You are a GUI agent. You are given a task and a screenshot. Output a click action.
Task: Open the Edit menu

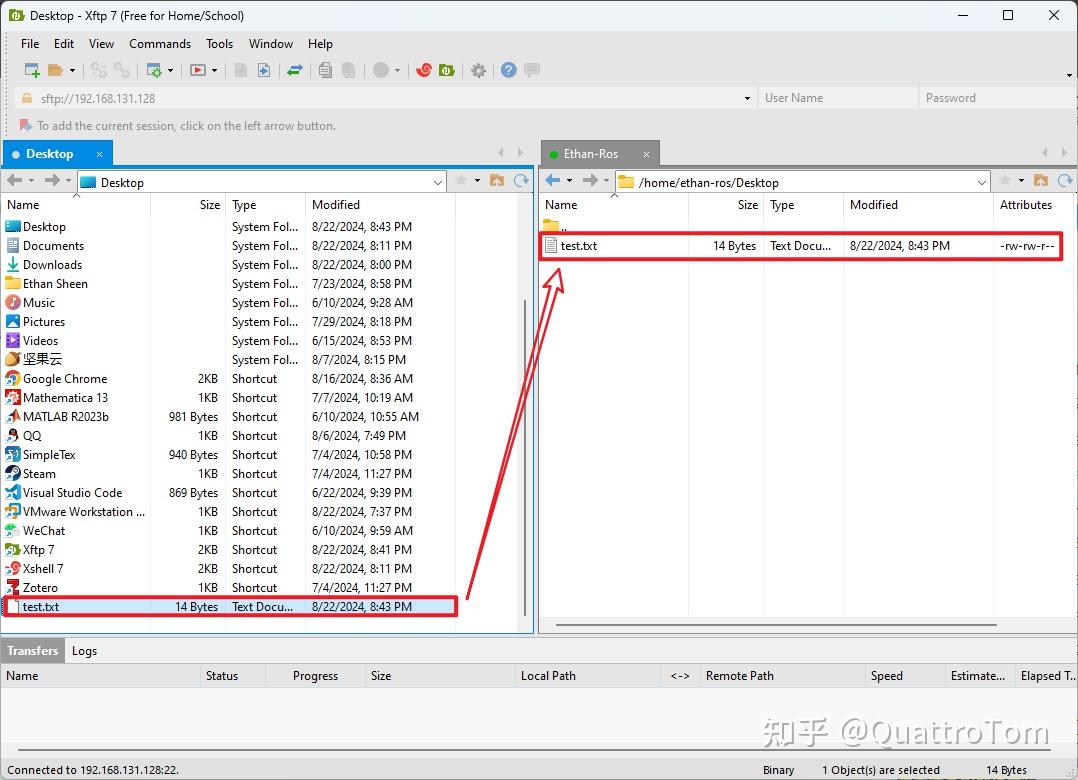(x=64, y=43)
